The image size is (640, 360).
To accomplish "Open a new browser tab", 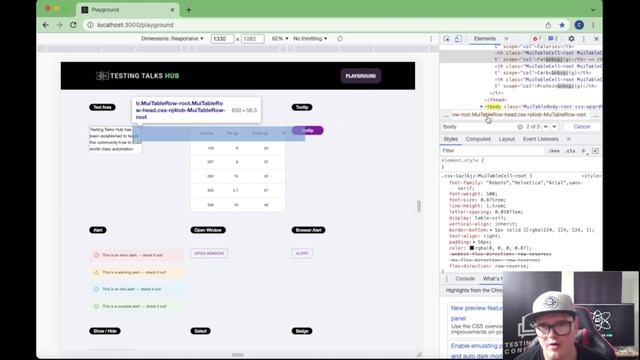I will pyautogui.click(x=189, y=10).
